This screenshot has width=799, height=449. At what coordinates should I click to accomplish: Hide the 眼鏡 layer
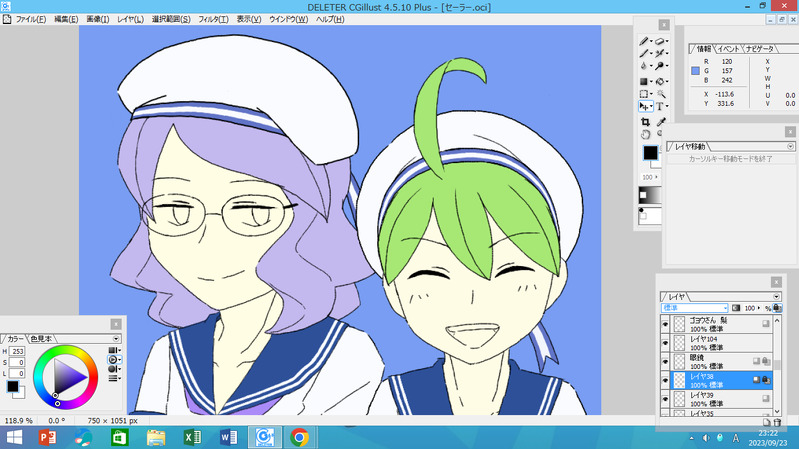tap(665, 362)
